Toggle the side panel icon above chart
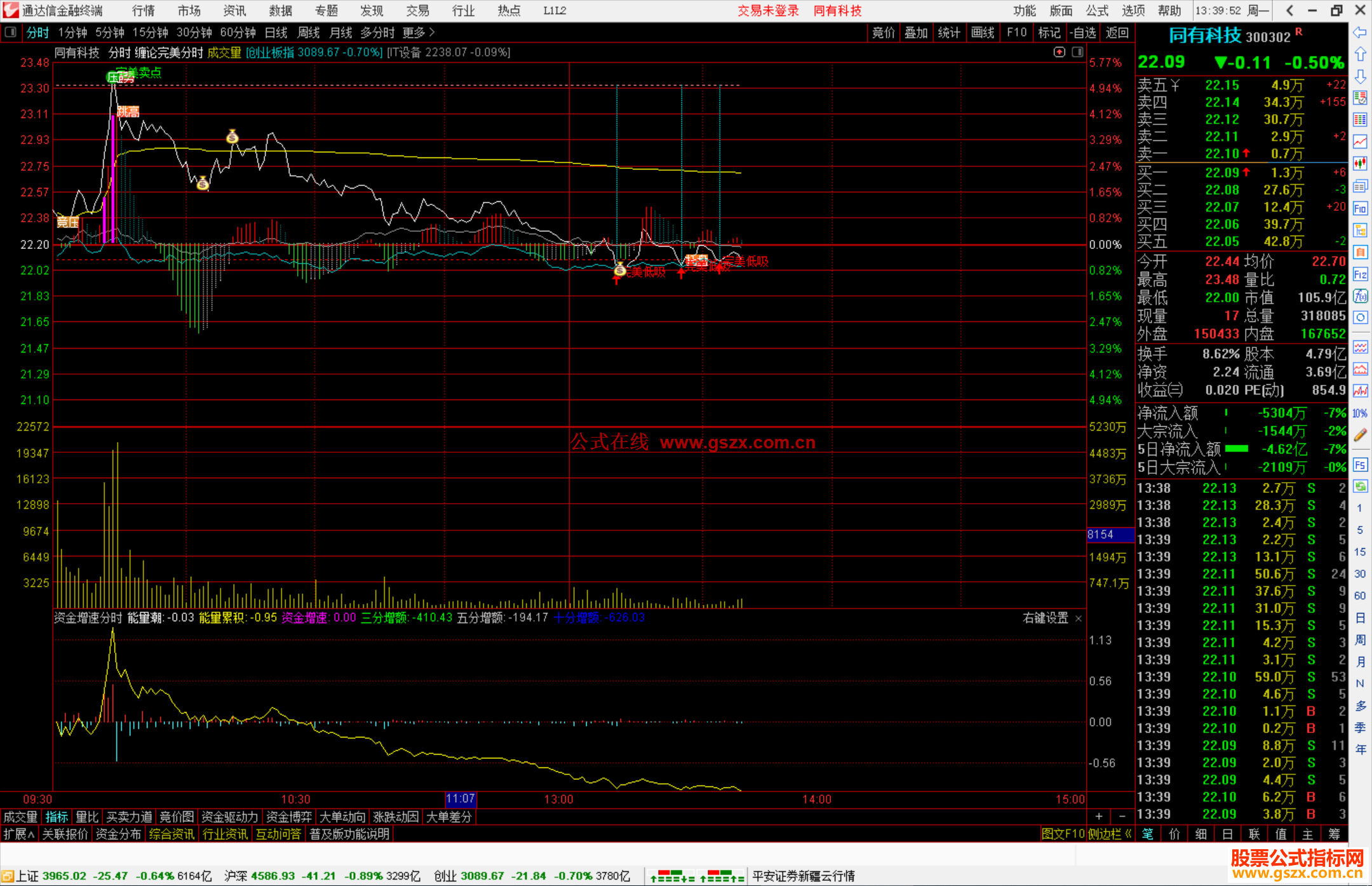This screenshot has height=886, width=1372. point(1077,52)
